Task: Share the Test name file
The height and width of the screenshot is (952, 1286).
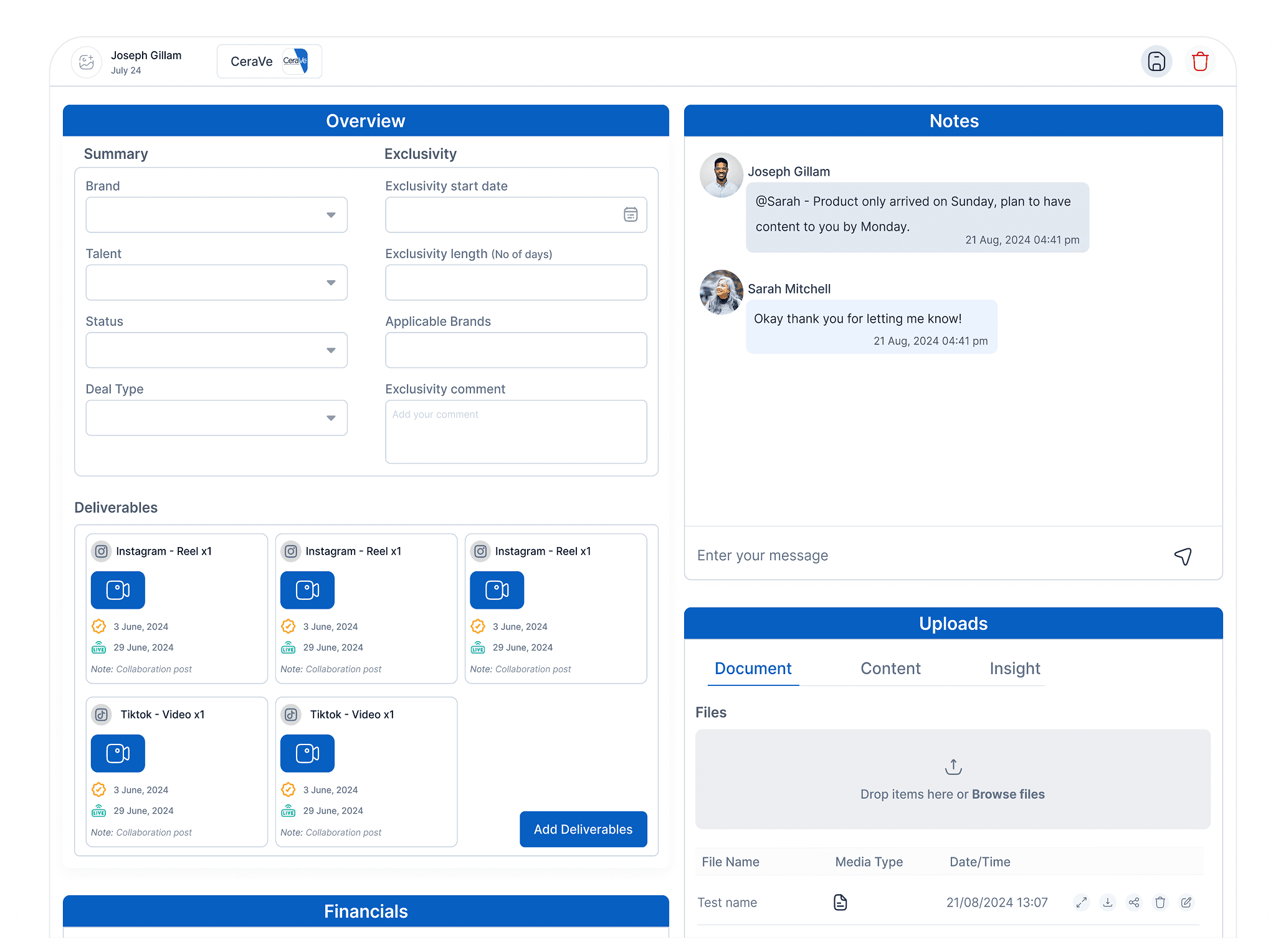Action: 1134,902
